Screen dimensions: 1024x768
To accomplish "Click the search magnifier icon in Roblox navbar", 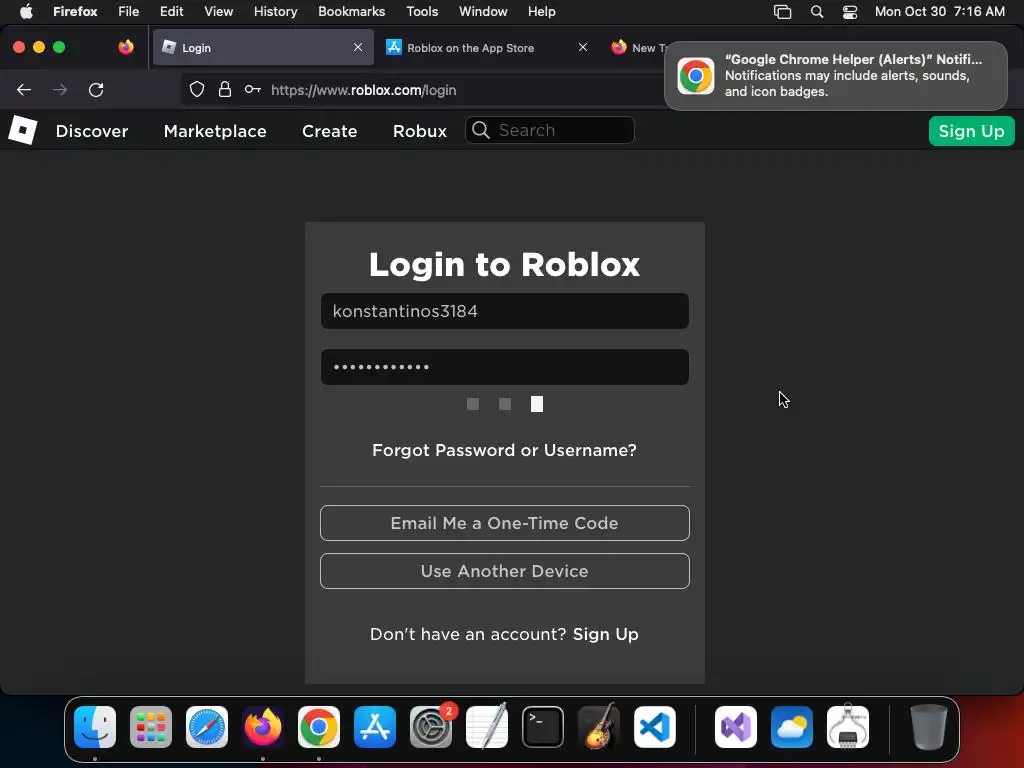I will 481,130.
